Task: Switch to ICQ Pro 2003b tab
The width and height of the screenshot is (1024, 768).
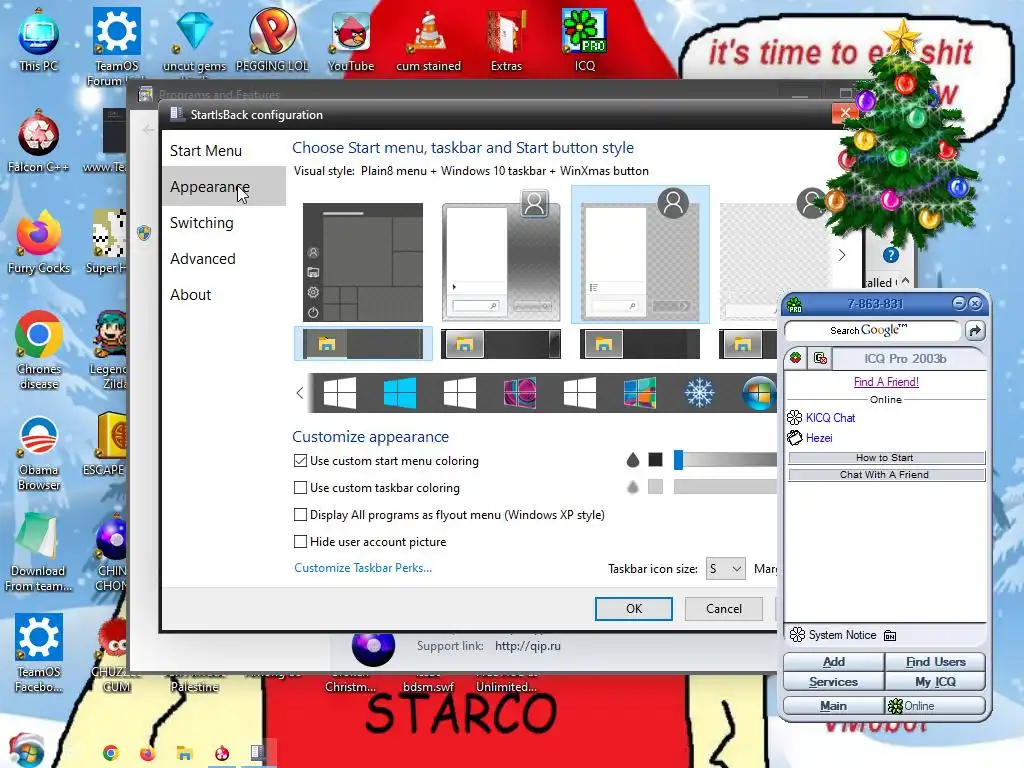Action: coord(904,359)
